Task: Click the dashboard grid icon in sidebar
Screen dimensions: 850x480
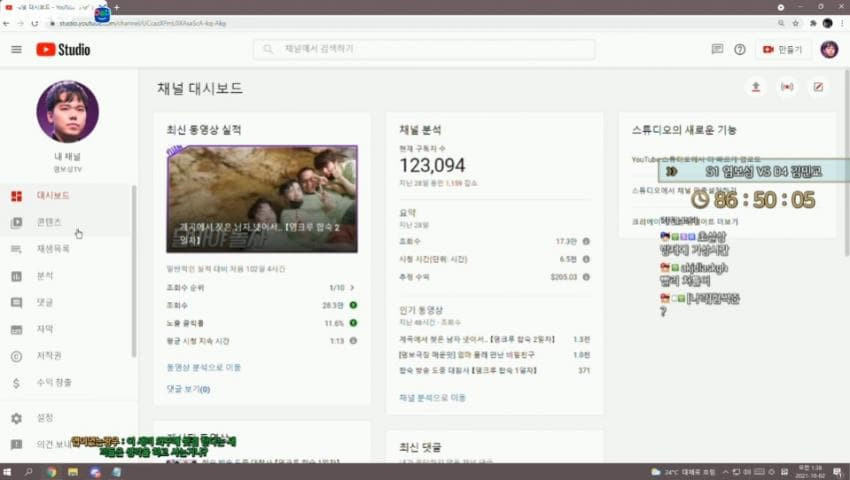Action: (17, 196)
